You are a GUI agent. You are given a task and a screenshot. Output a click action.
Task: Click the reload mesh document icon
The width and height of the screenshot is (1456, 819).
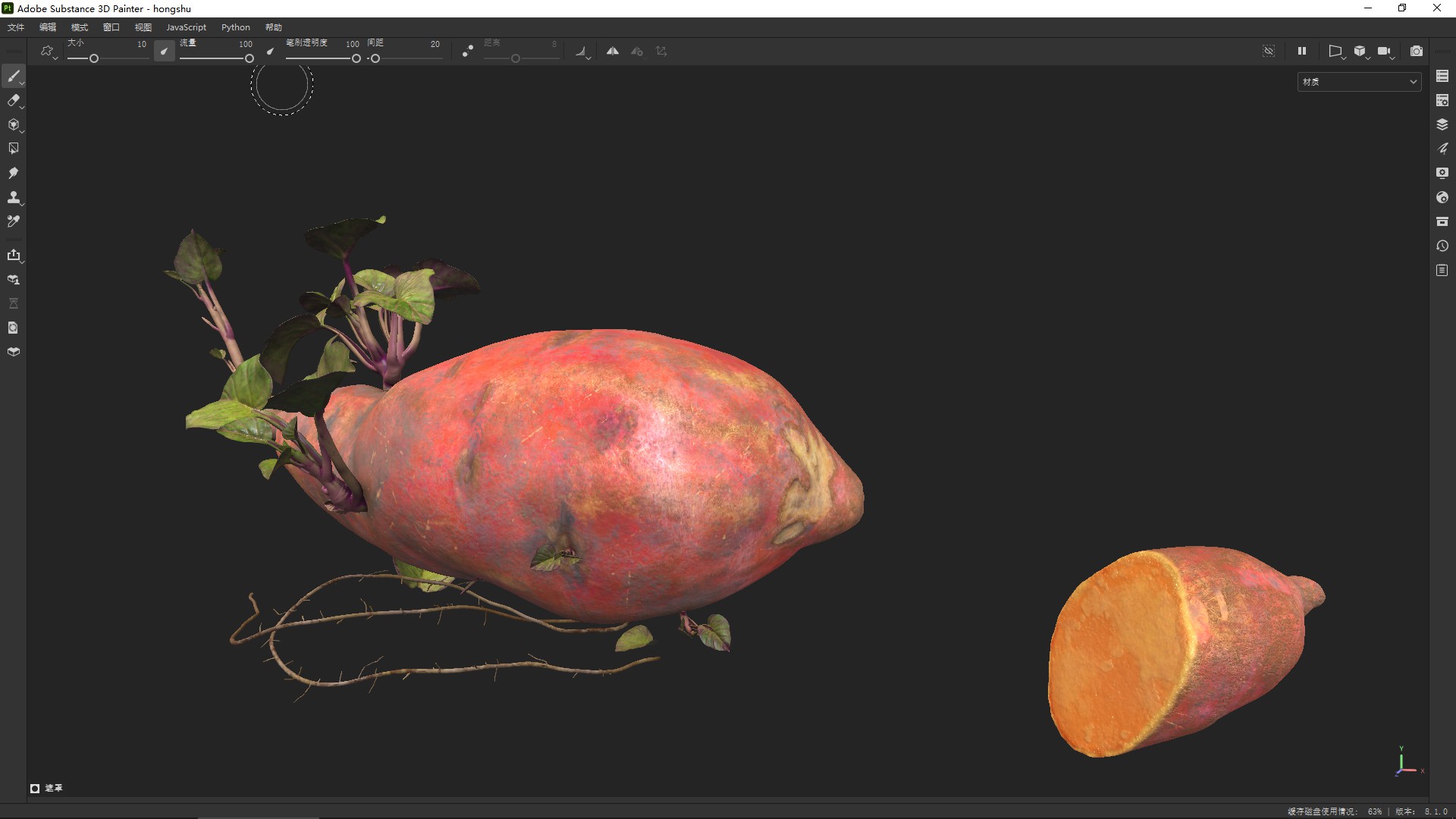point(13,328)
